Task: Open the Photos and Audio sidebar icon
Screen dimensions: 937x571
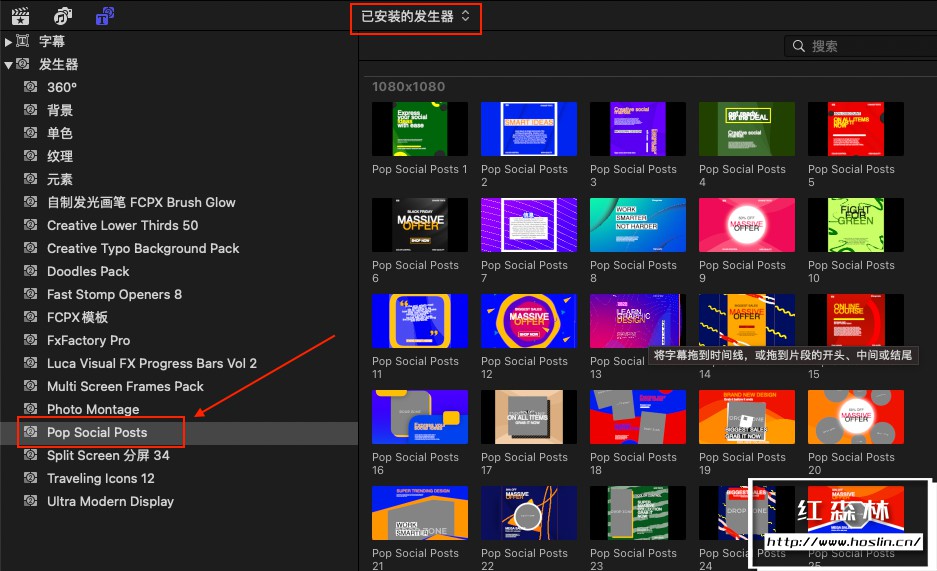Action: (63, 16)
